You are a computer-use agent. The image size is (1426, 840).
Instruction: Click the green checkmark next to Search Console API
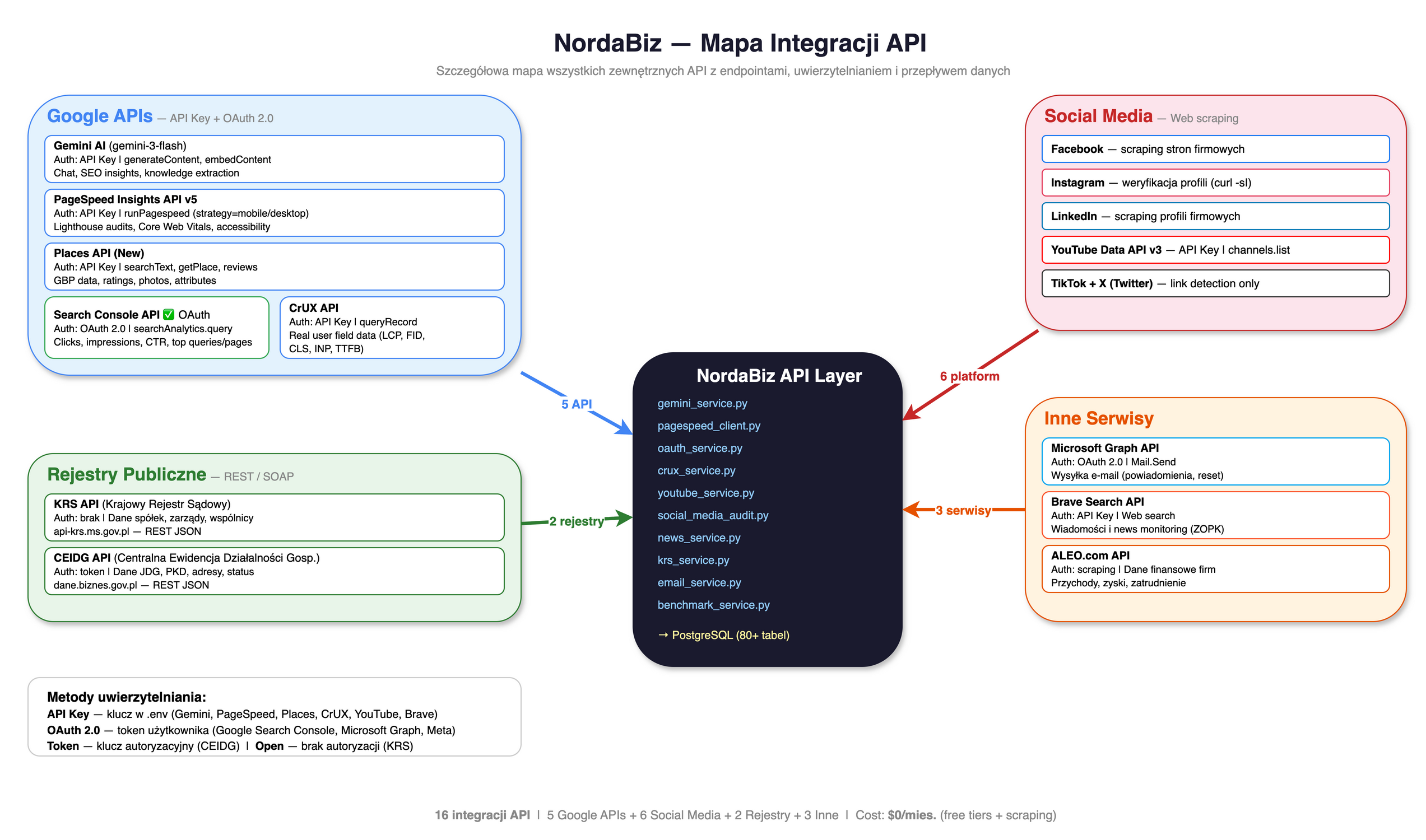click(x=169, y=315)
